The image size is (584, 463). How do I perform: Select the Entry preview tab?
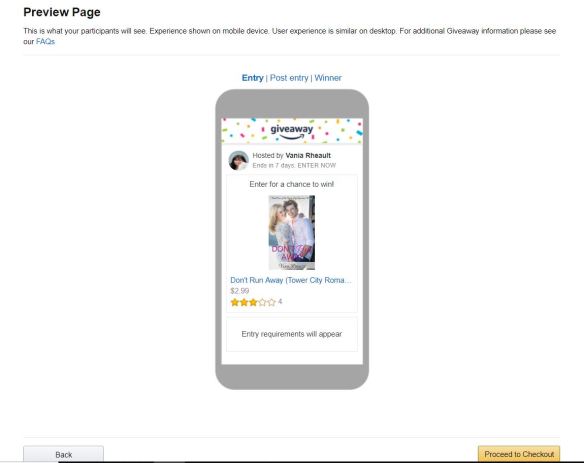tap(253, 78)
